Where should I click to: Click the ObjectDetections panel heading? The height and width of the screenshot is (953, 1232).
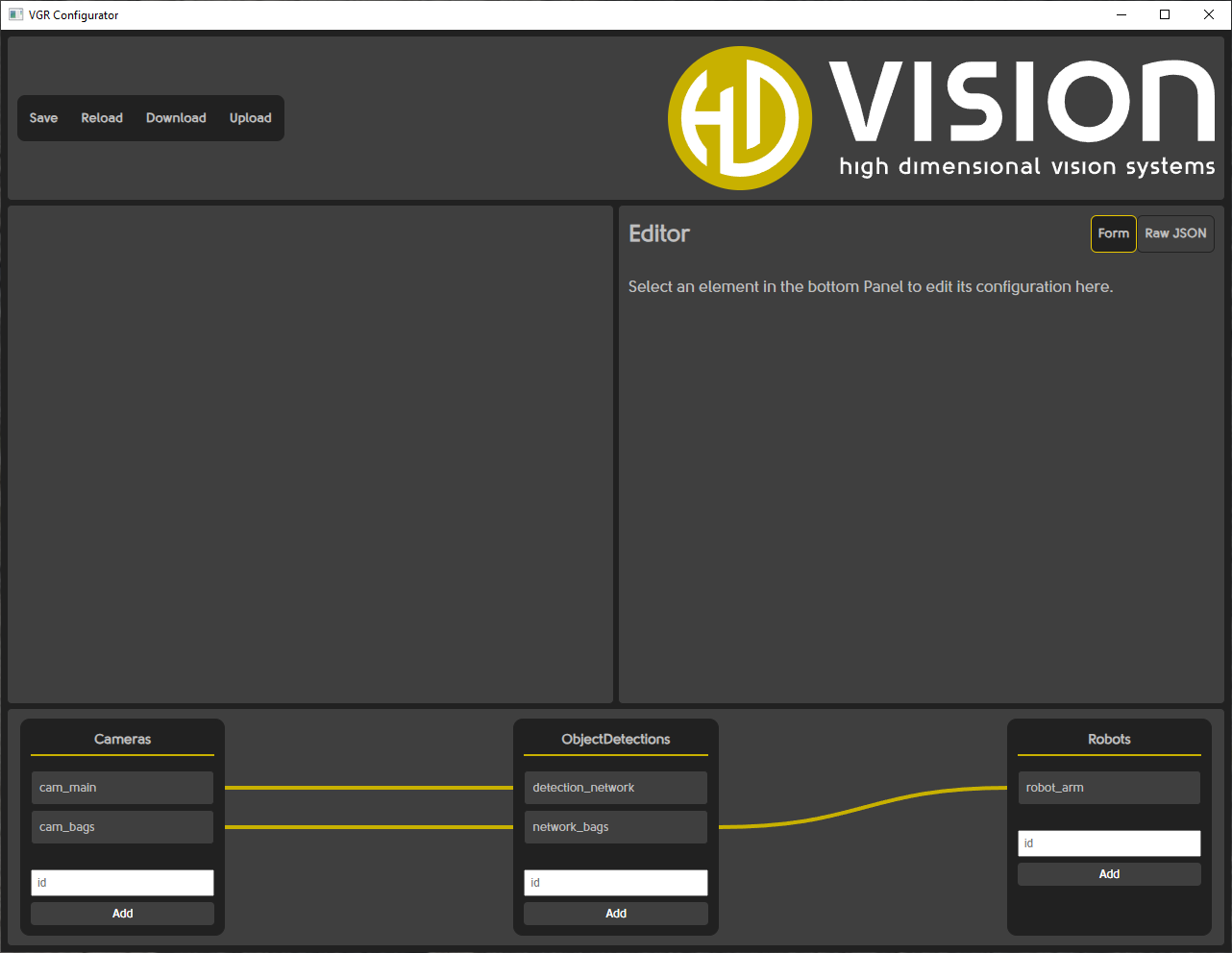pyautogui.click(x=616, y=739)
